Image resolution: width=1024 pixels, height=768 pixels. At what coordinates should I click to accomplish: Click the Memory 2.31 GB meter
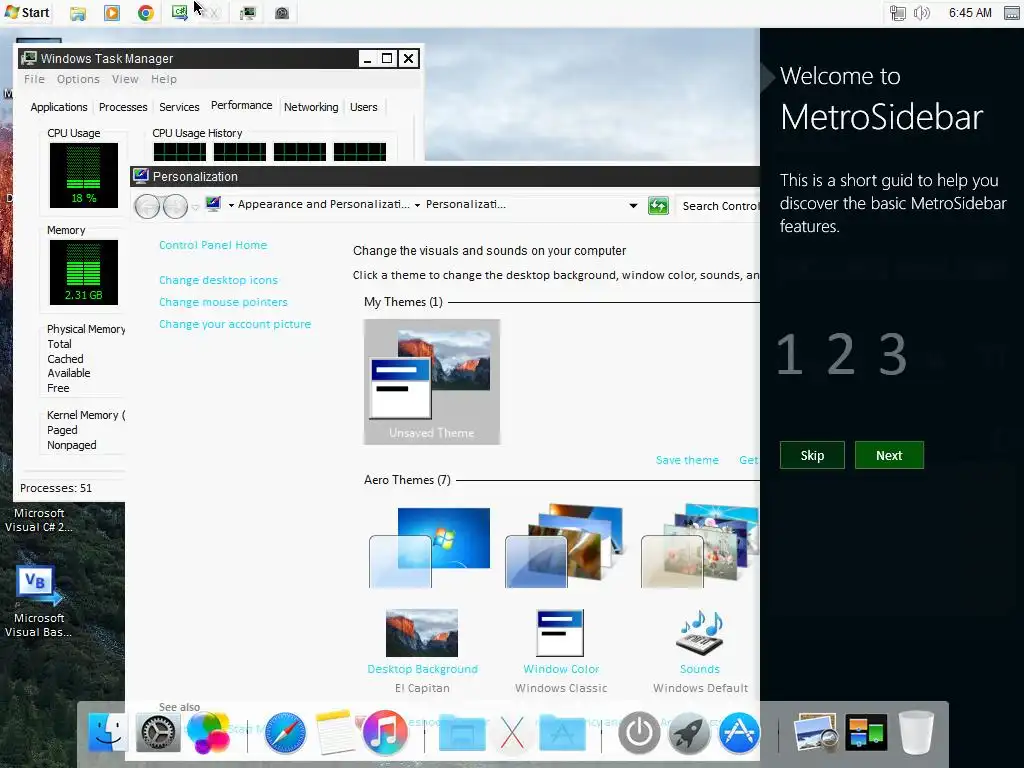point(84,272)
